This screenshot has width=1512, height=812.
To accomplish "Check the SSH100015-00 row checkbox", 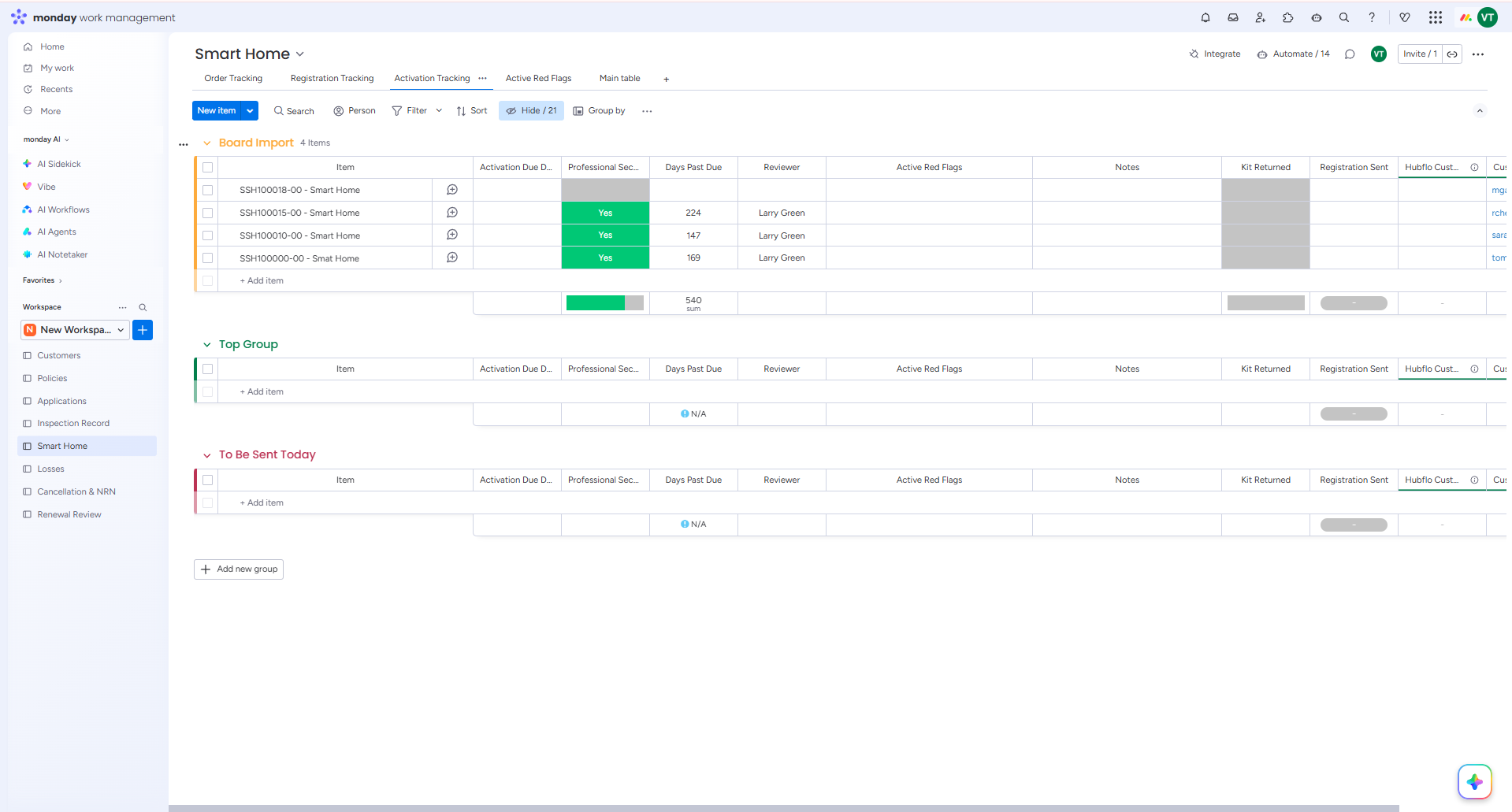I will click(x=208, y=213).
